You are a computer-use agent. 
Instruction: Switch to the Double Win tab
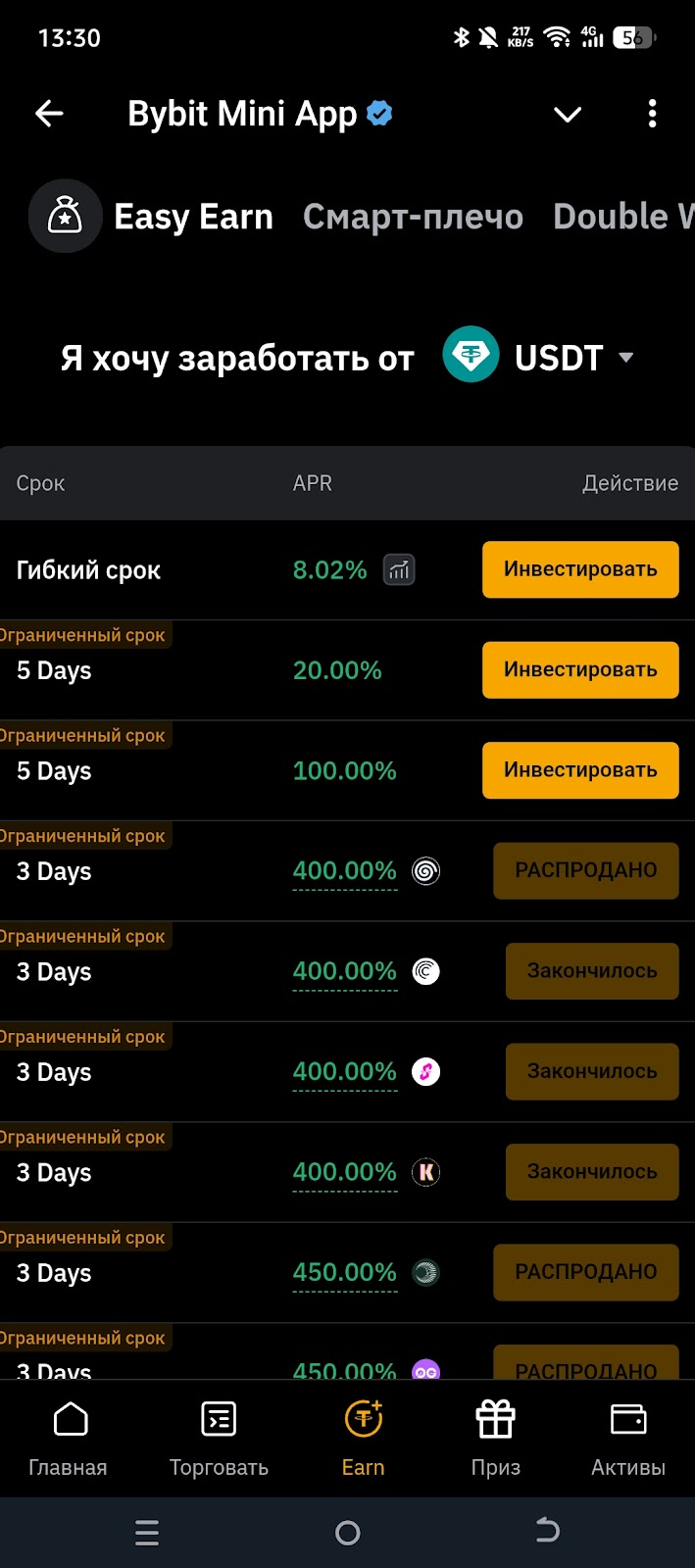(621, 217)
